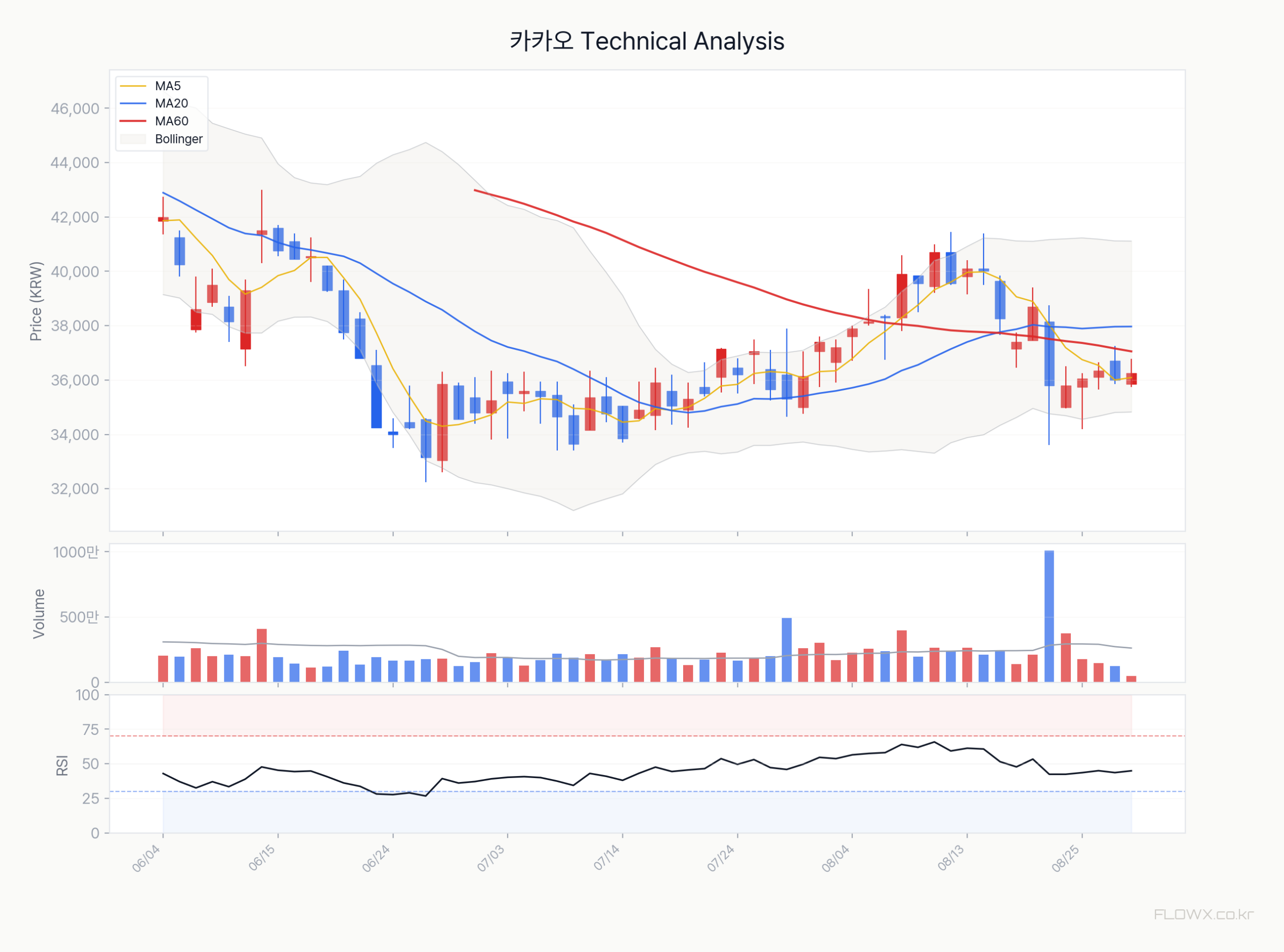Select the "MA20" legend label
Screen dimensions: 1284x952
click(x=171, y=104)
